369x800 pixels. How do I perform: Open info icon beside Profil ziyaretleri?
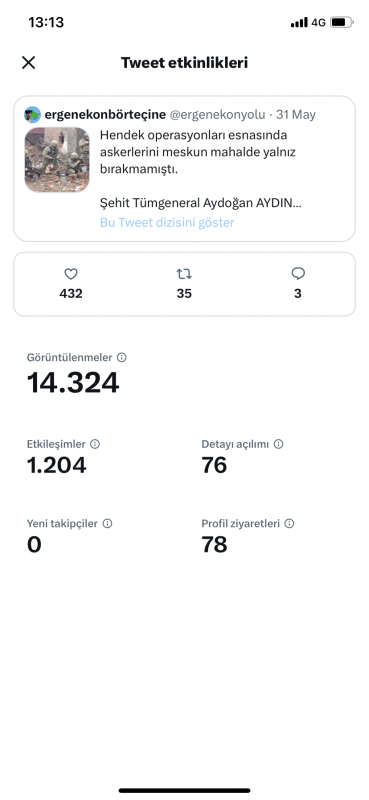click(289, 523)
